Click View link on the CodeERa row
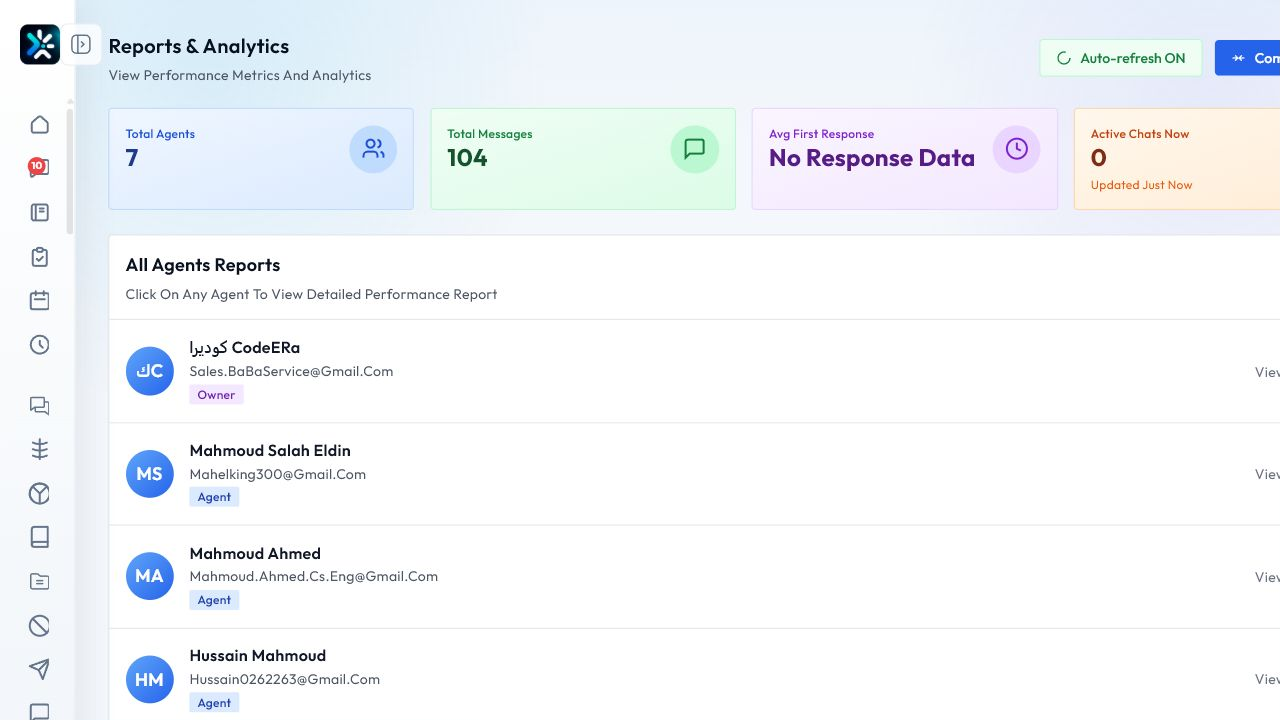 (1267, 372)
